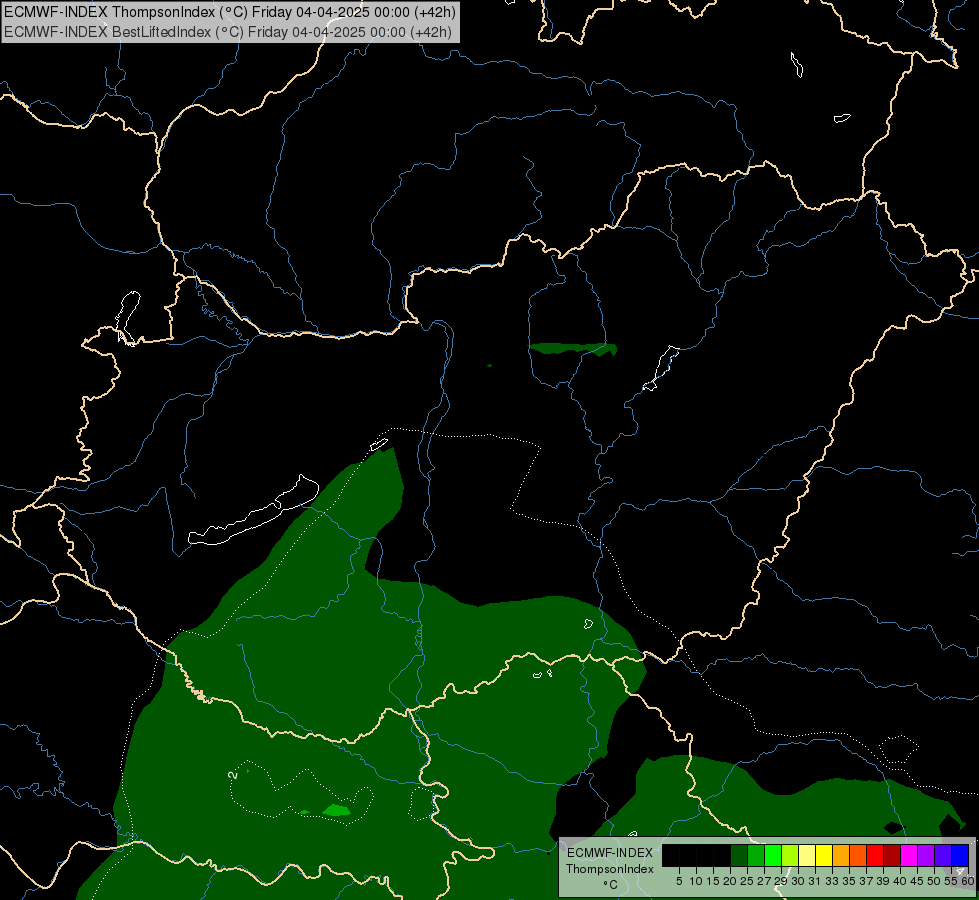Click the contour label 2 on the map
Screen dimensions: 979x900
tap(234, 775)
